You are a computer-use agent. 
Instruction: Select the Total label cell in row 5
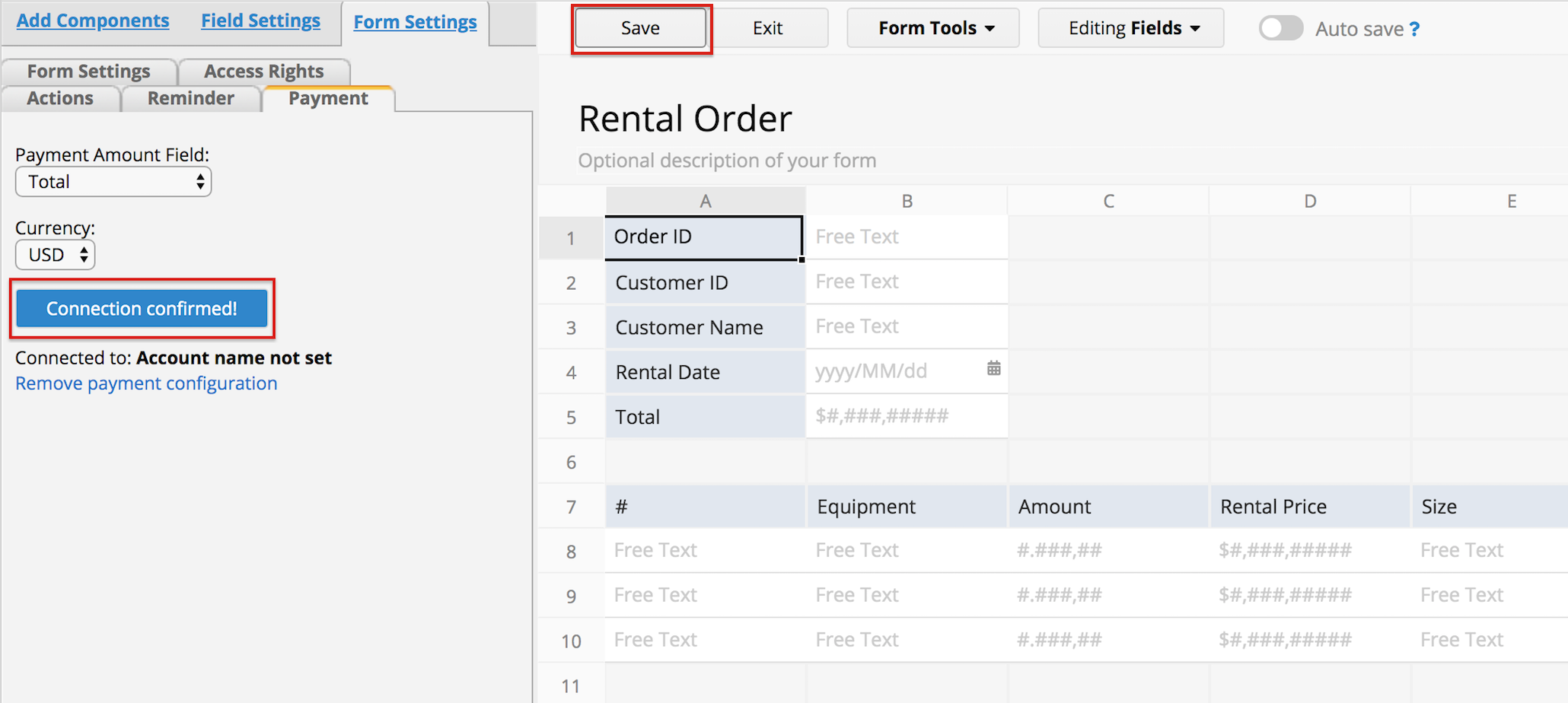pos(706,418)
